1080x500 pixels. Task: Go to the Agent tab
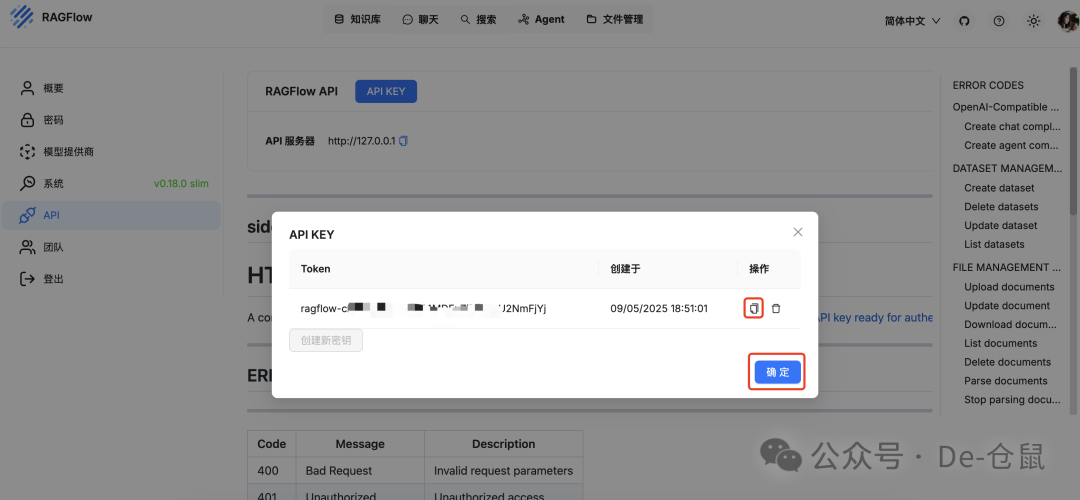click(x=541, y=19)
